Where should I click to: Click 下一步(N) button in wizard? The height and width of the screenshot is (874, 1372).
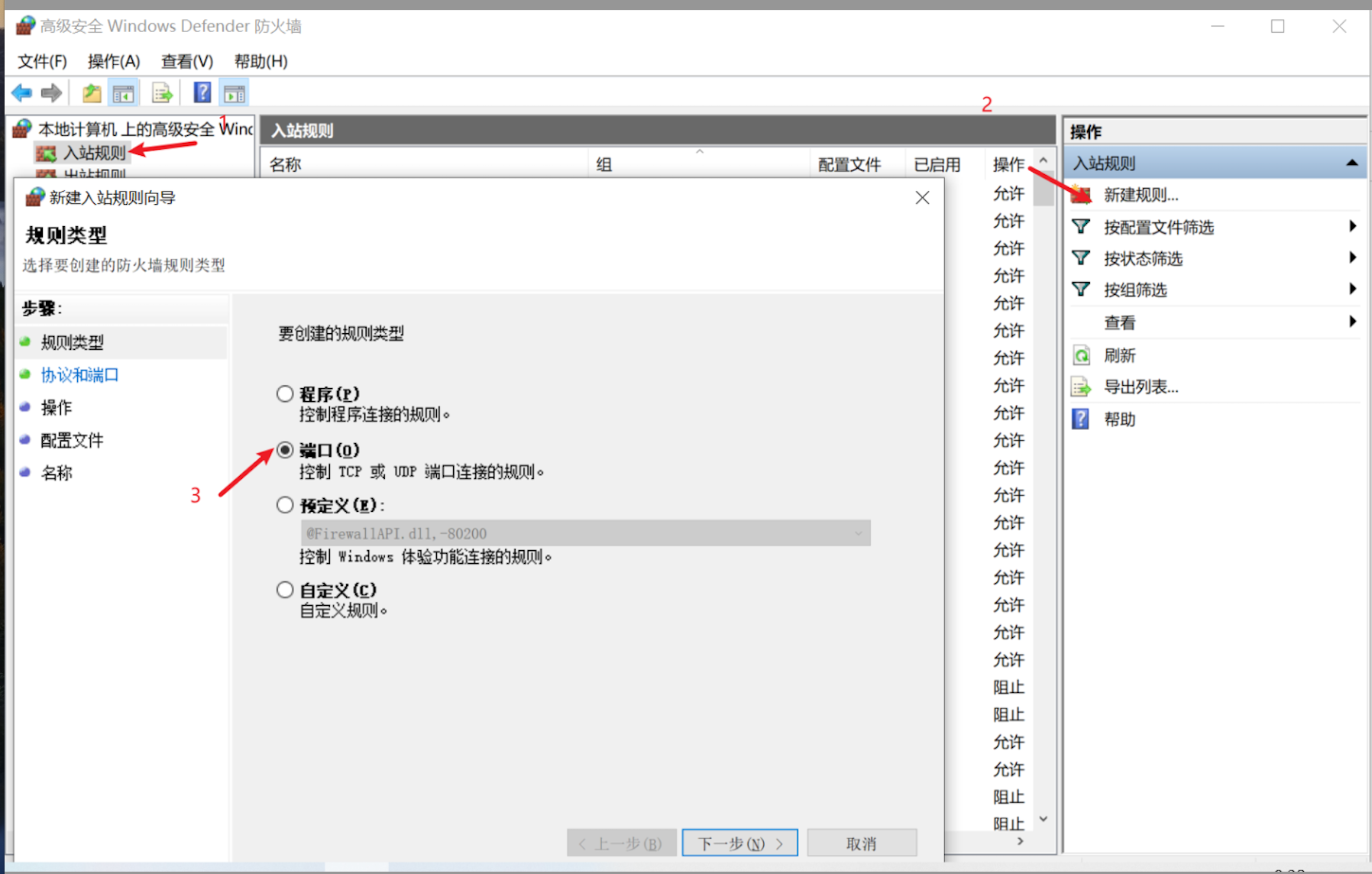point(739,843)
